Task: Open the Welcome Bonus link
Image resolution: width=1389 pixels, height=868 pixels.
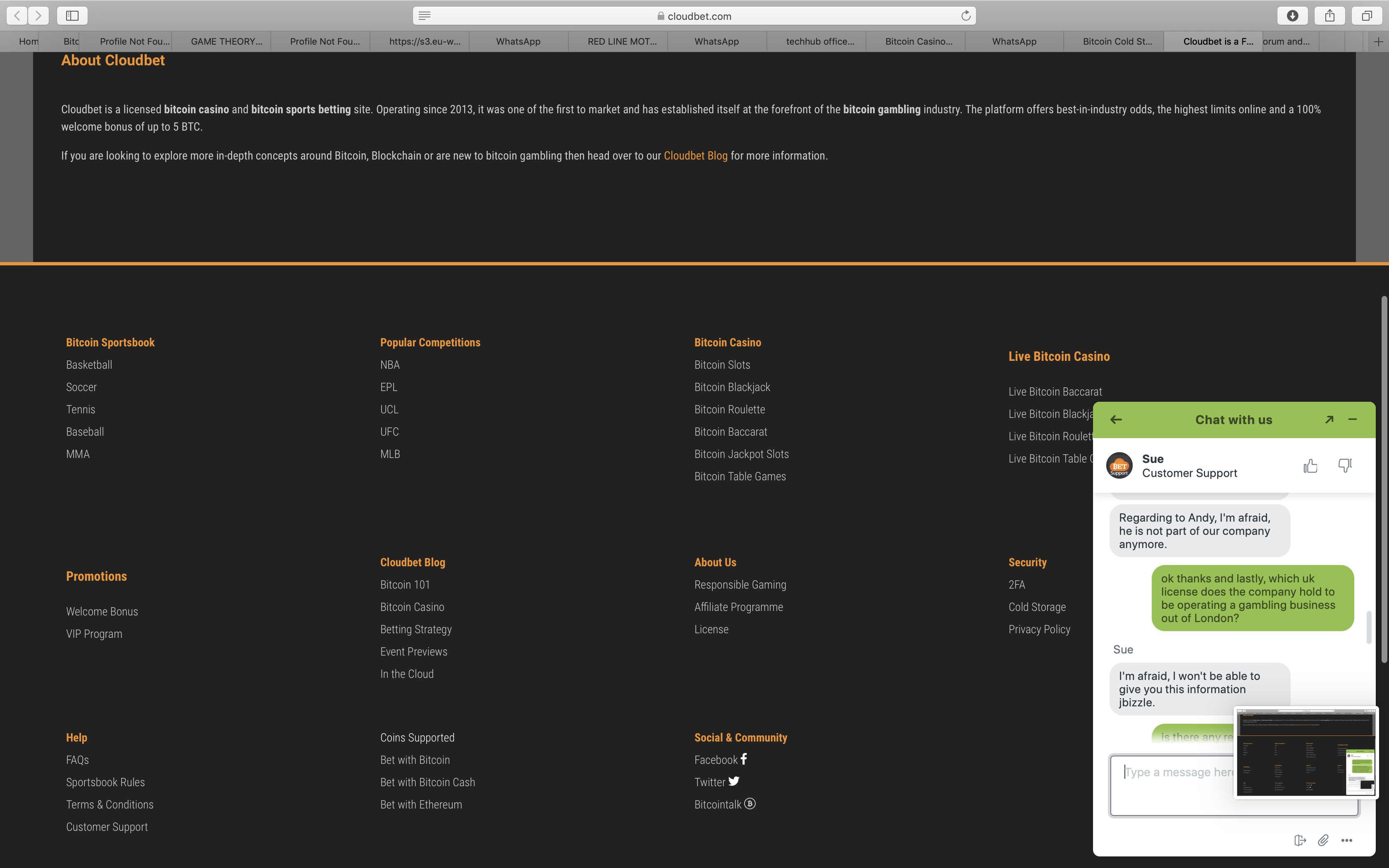Action: pyautogui.click(x=102, y=611)
